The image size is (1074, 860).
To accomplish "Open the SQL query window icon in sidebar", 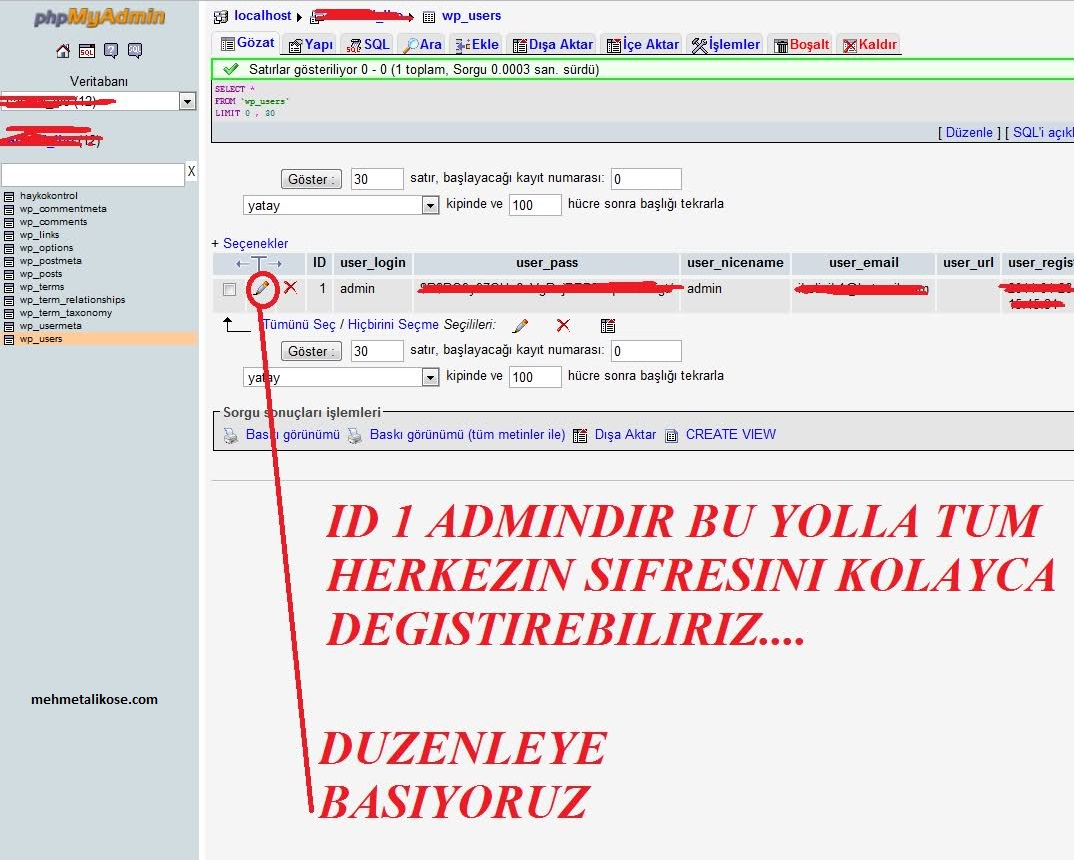I will click(87, 51).
